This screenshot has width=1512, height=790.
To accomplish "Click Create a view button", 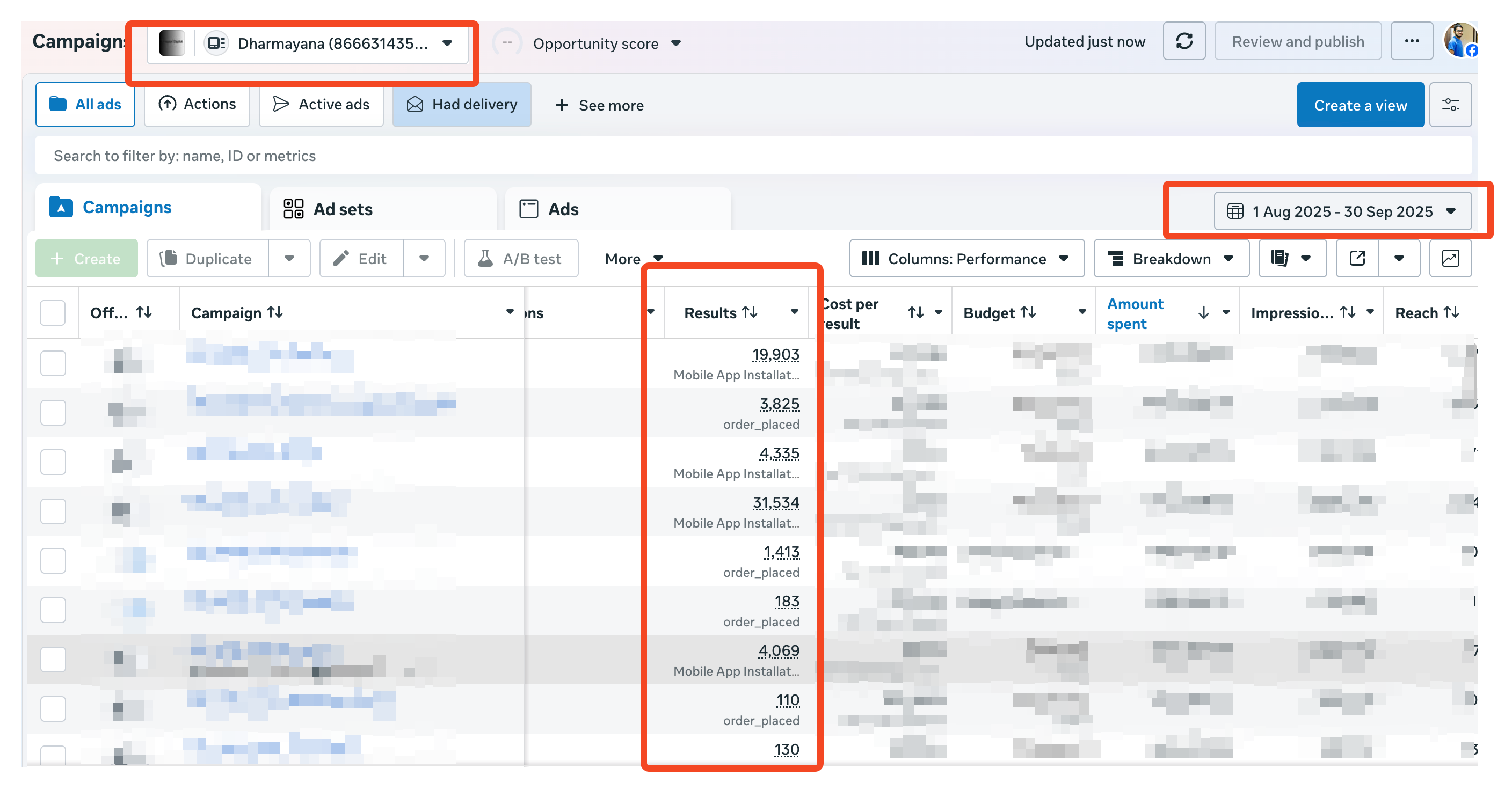I will pyautogui.click(x=1360, y=105).
